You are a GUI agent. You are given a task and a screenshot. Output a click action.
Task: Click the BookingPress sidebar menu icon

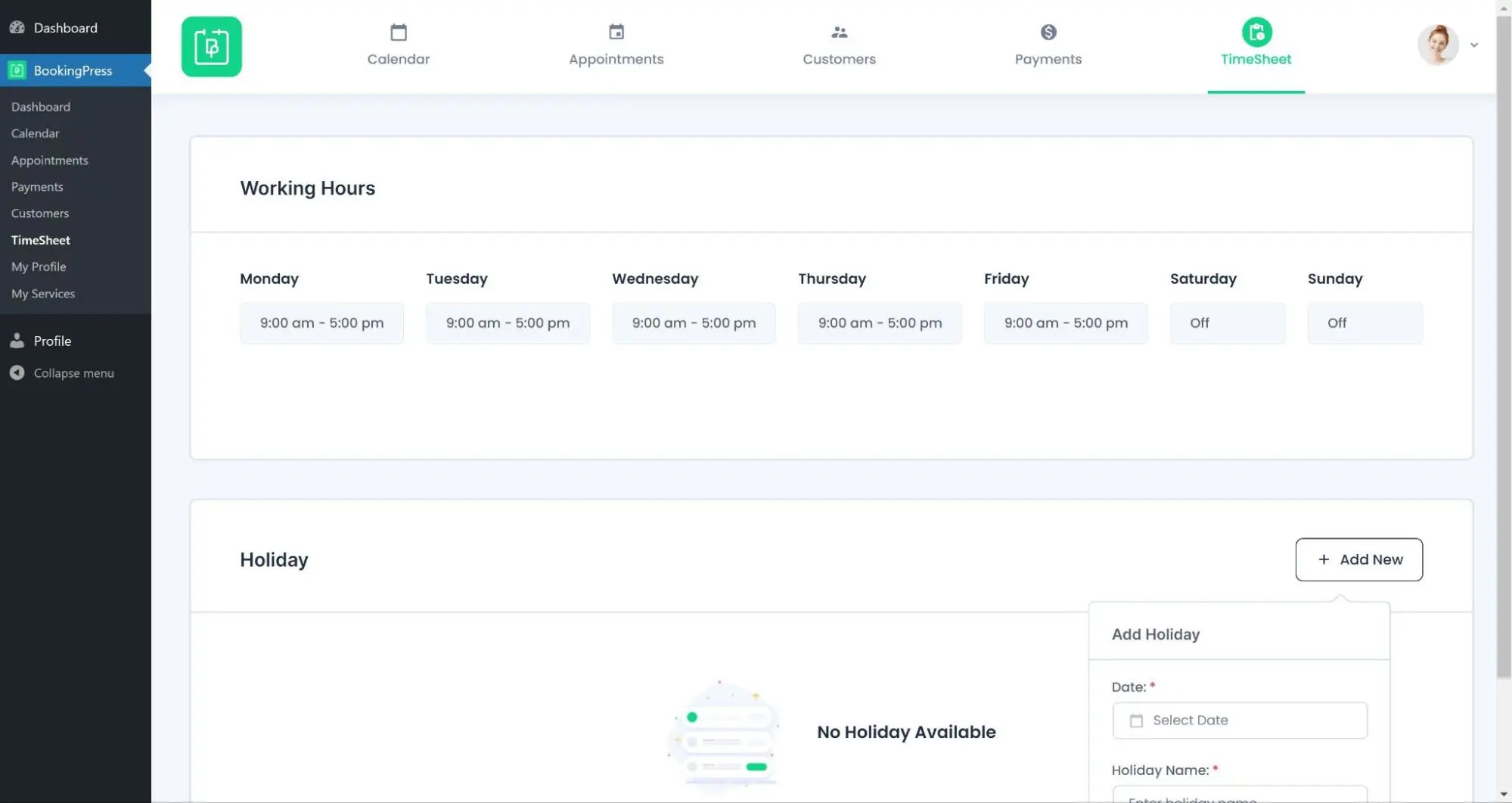pyautogui.click(x=17, y=70)
